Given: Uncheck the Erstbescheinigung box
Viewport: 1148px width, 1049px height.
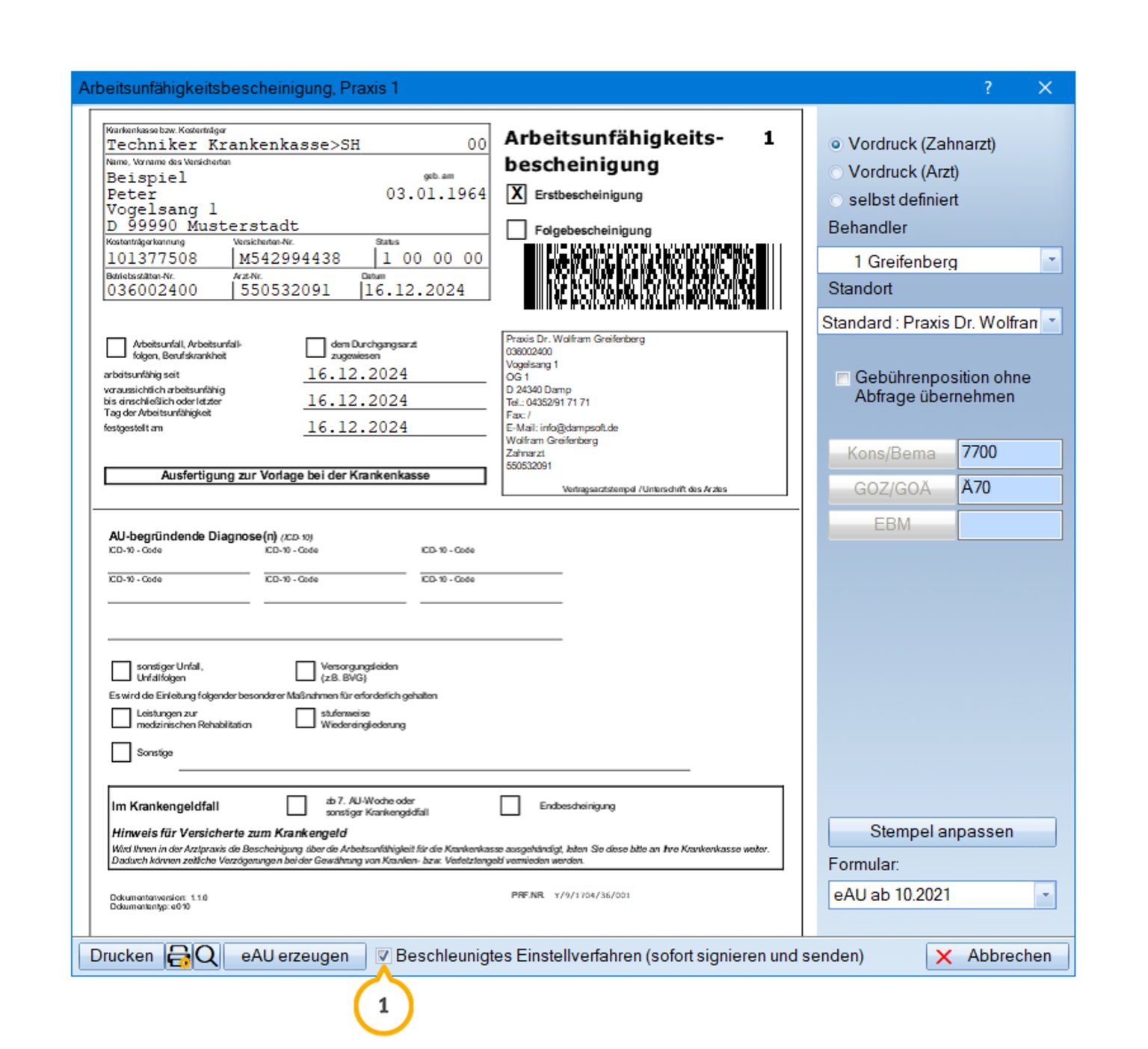Looking at the screenshot, I should tap(516, 194).
